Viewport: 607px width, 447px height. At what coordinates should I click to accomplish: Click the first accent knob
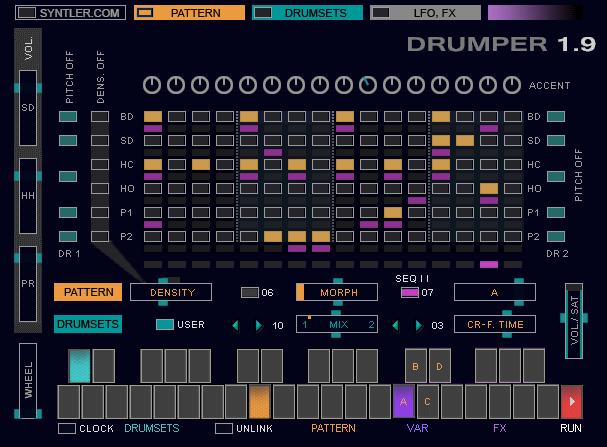coord(152,85)
